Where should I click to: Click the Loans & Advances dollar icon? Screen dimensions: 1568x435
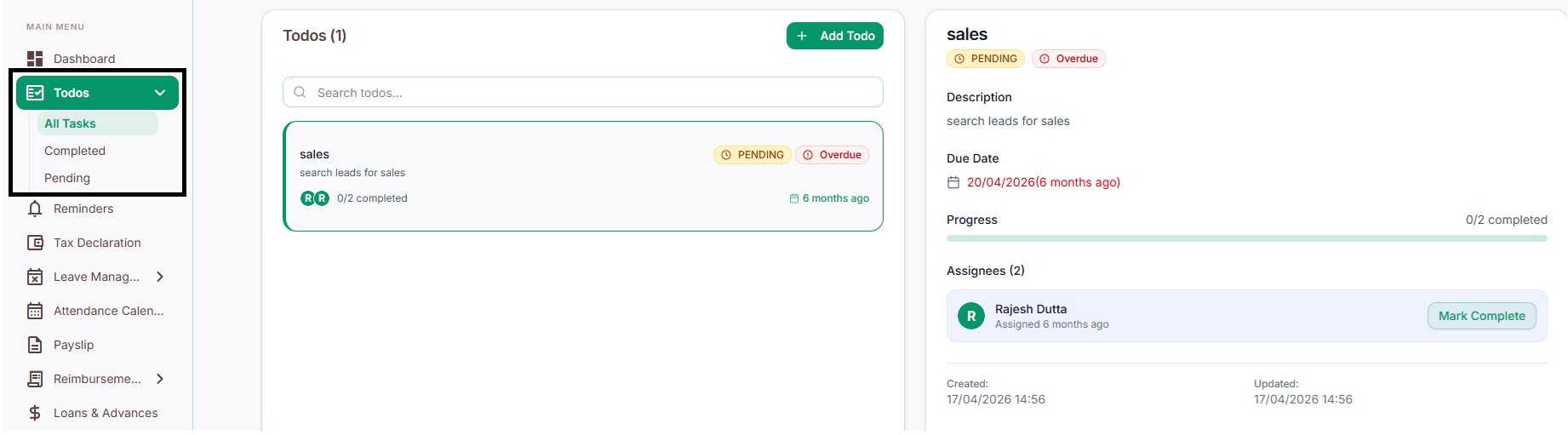point(35,413)
